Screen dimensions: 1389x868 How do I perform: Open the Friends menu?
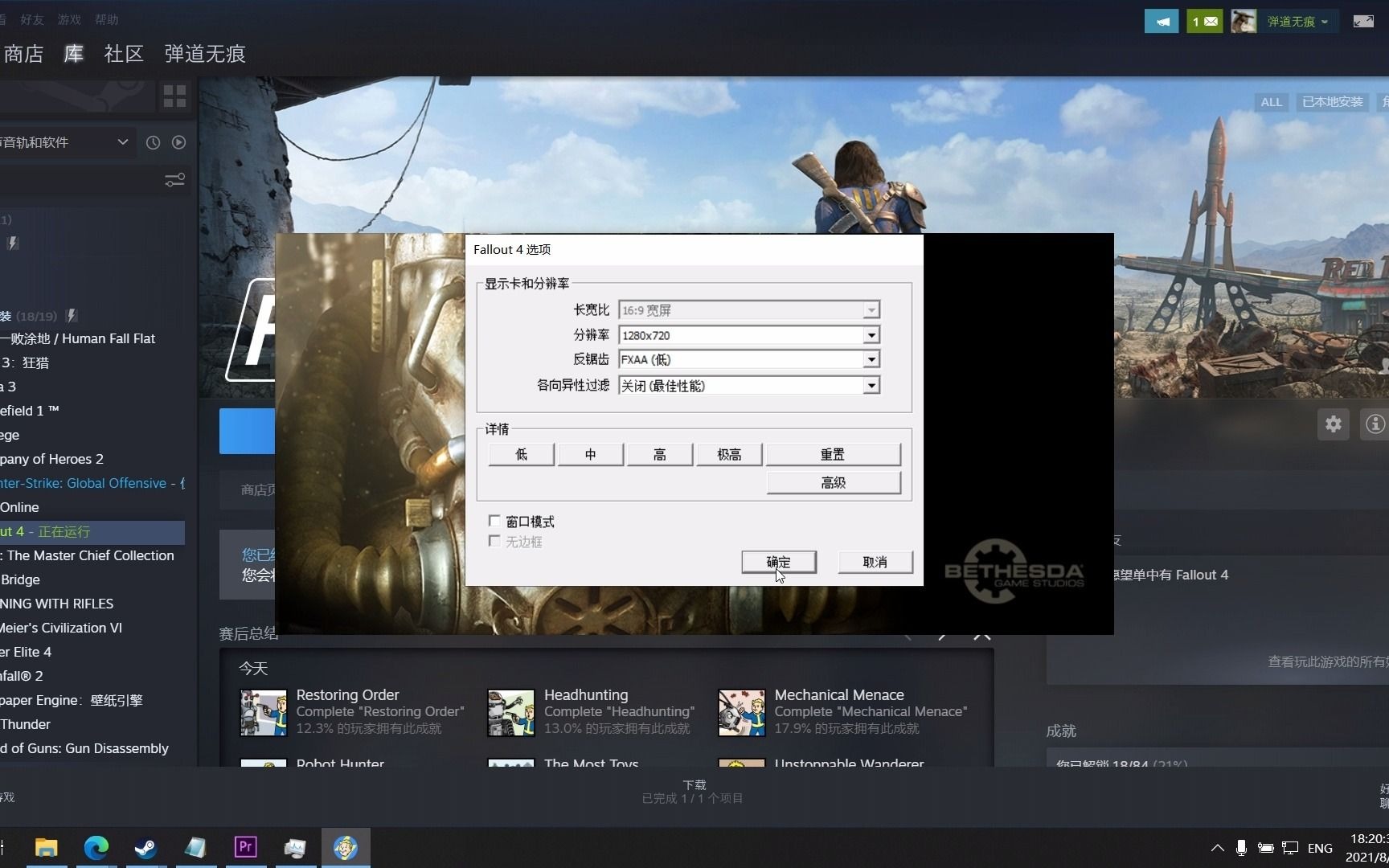pos(32,19)
